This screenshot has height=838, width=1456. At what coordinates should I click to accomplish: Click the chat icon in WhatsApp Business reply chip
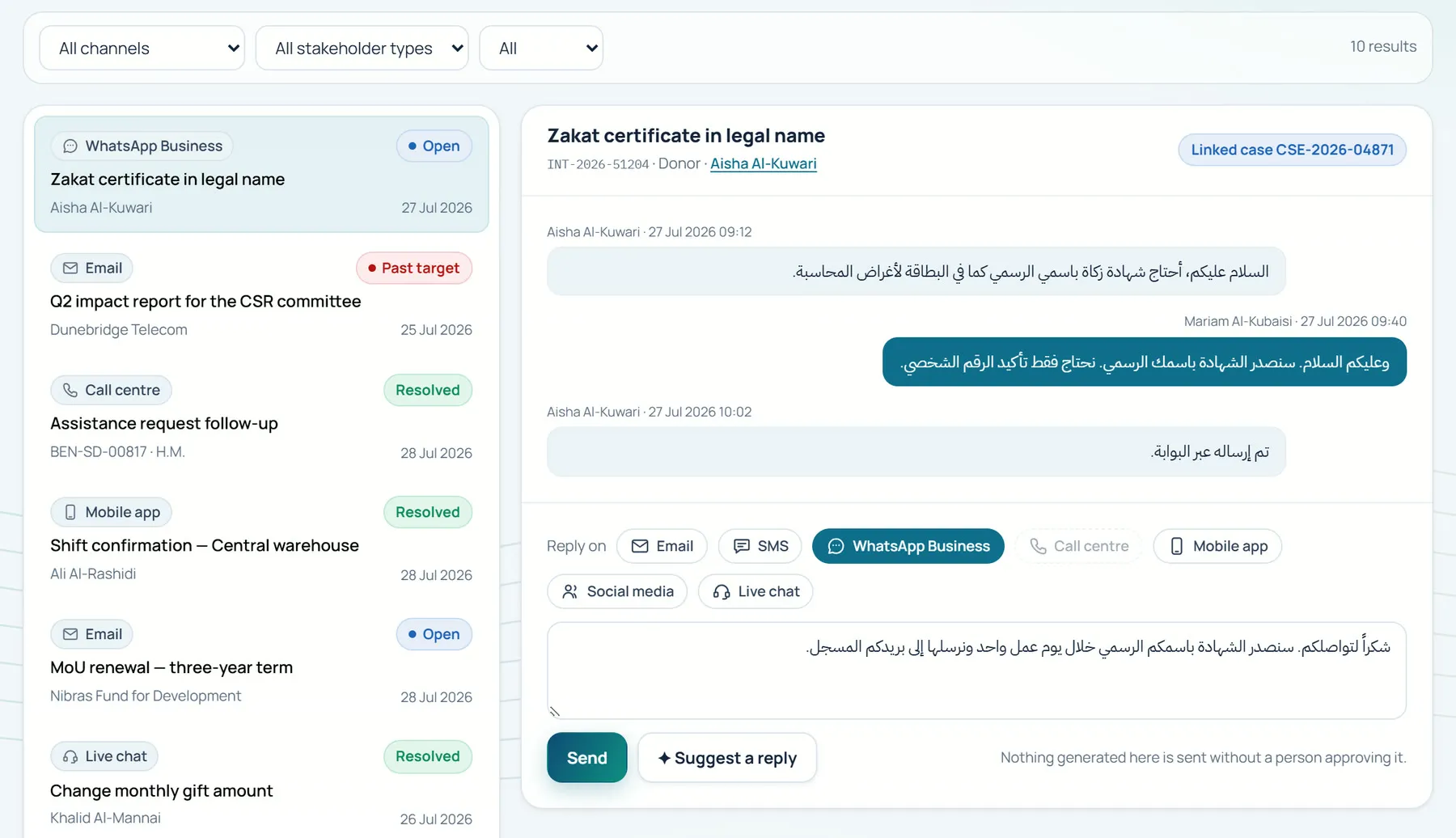836,547
